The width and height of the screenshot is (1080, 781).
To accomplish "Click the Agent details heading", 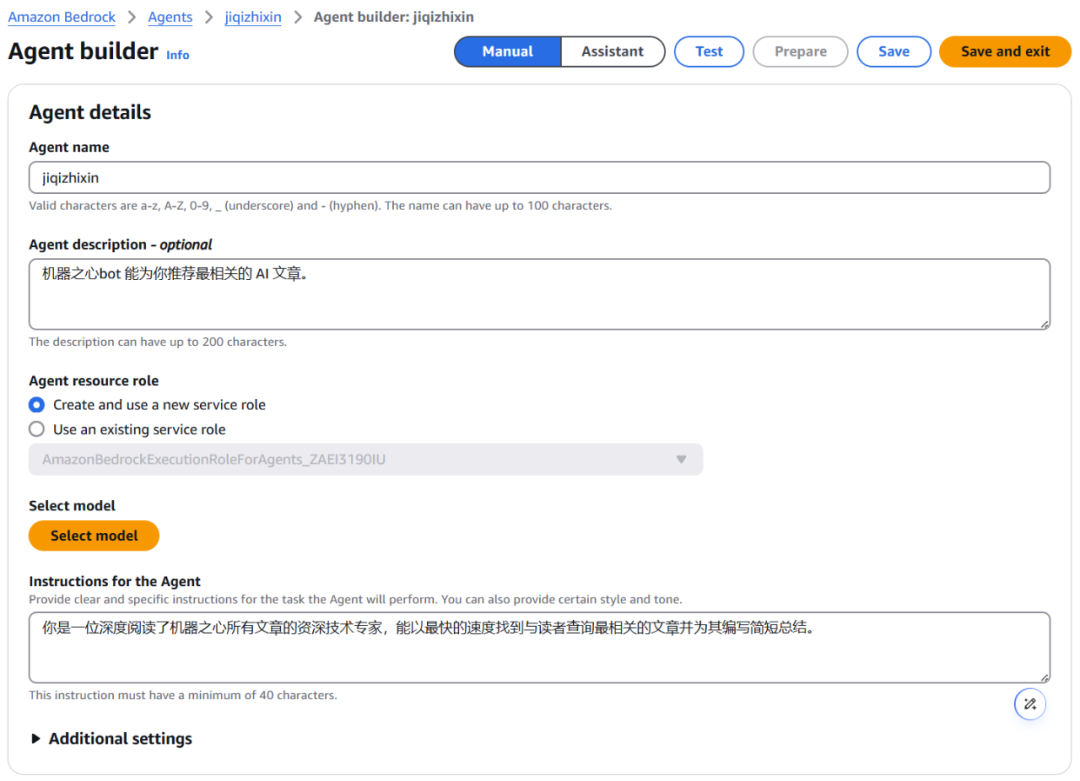I will (x=90, y=112).
